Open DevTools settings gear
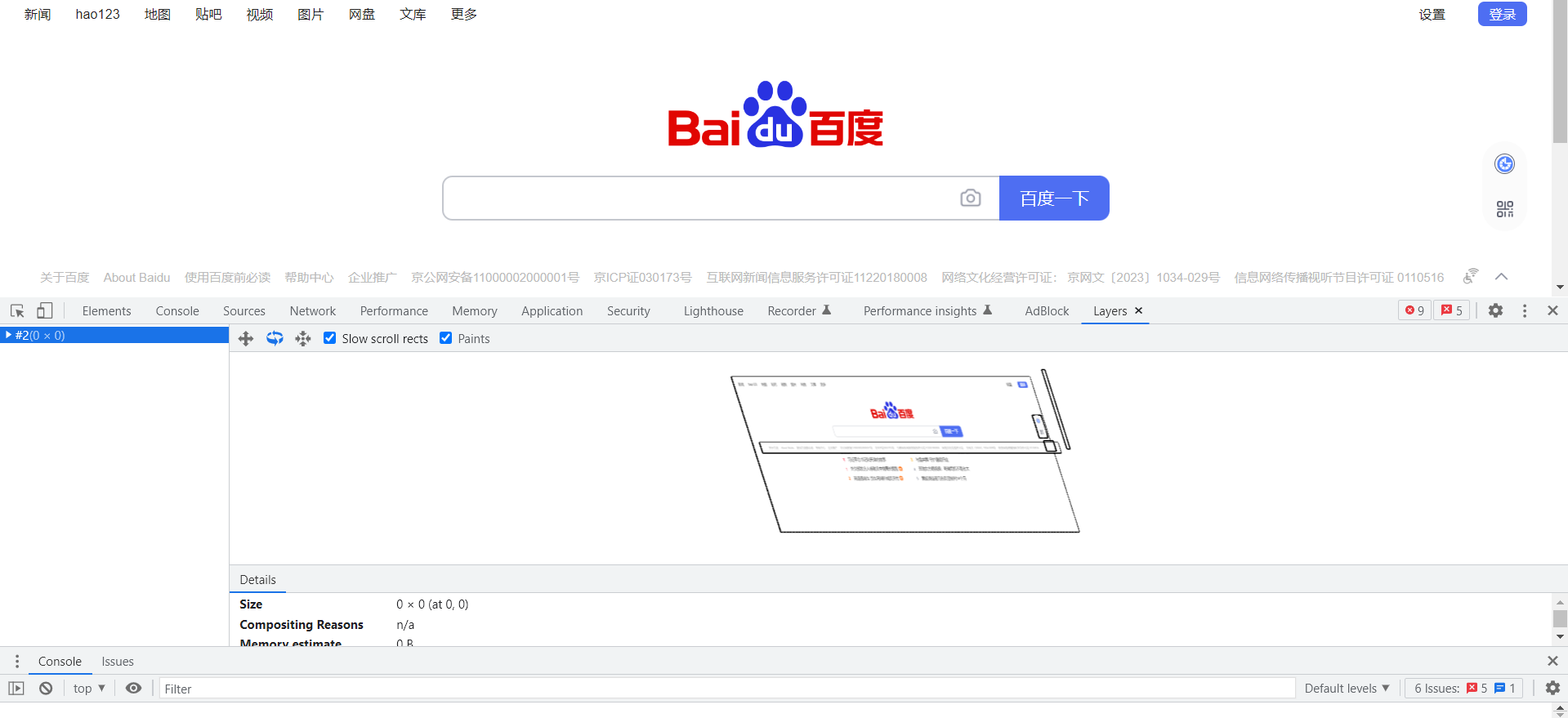Viewport: 1568px width, 718px height. point(1495,310)
